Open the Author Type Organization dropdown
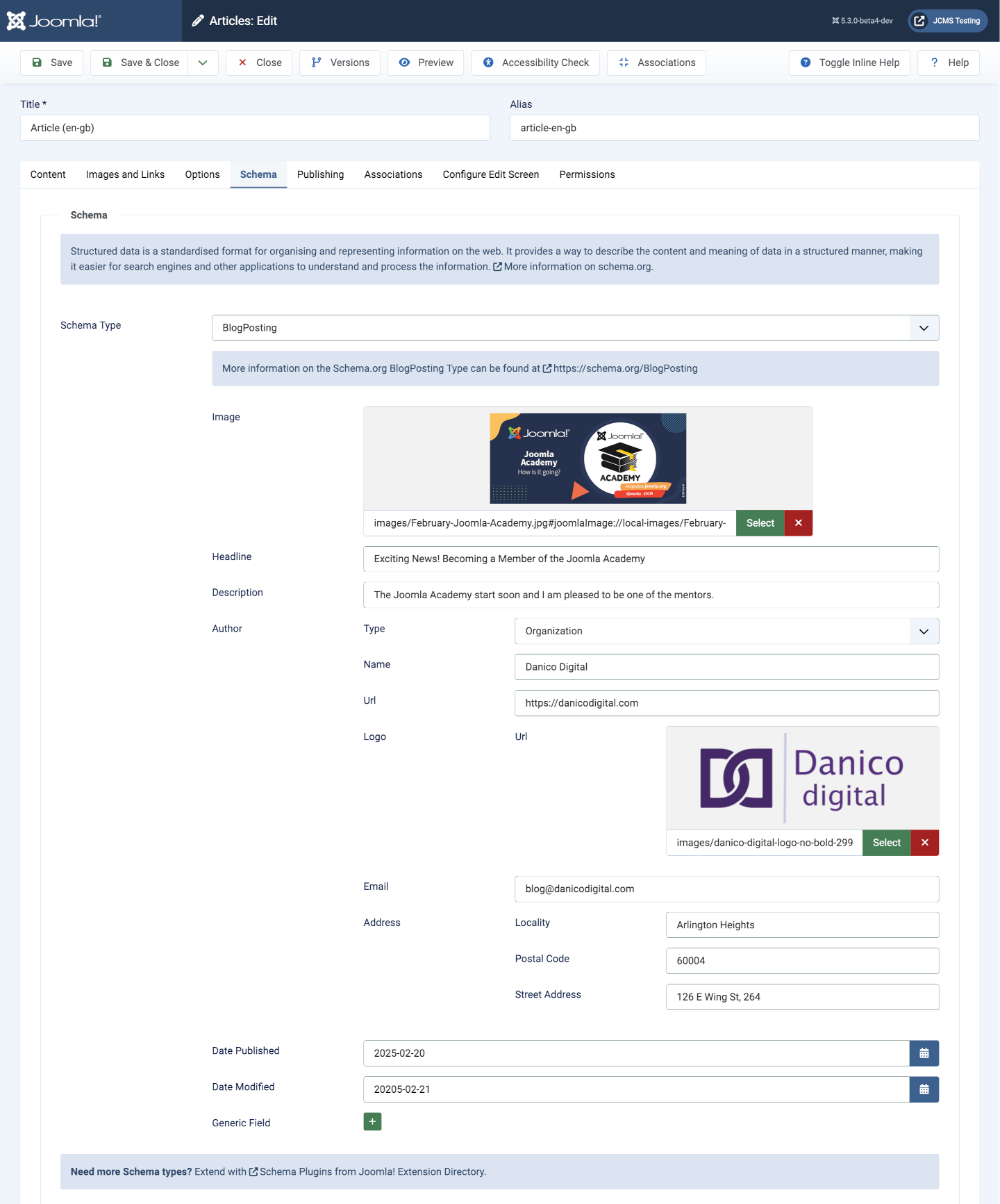Image resolution: width=1000 pixels, height=1204 pixels. point(726,631)
